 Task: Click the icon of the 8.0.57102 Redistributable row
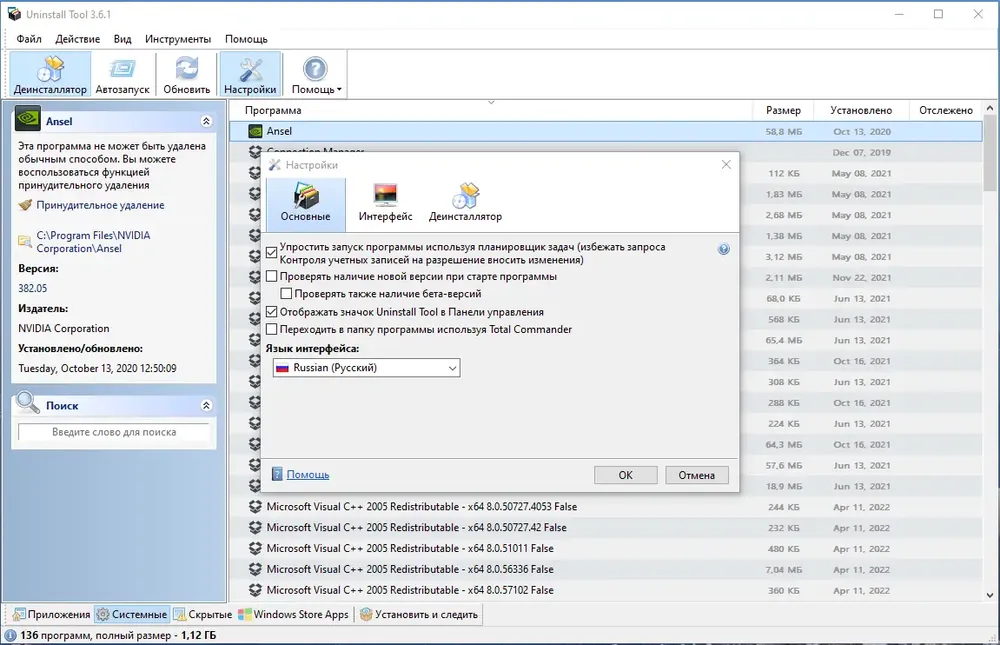[x=255, y=590]
